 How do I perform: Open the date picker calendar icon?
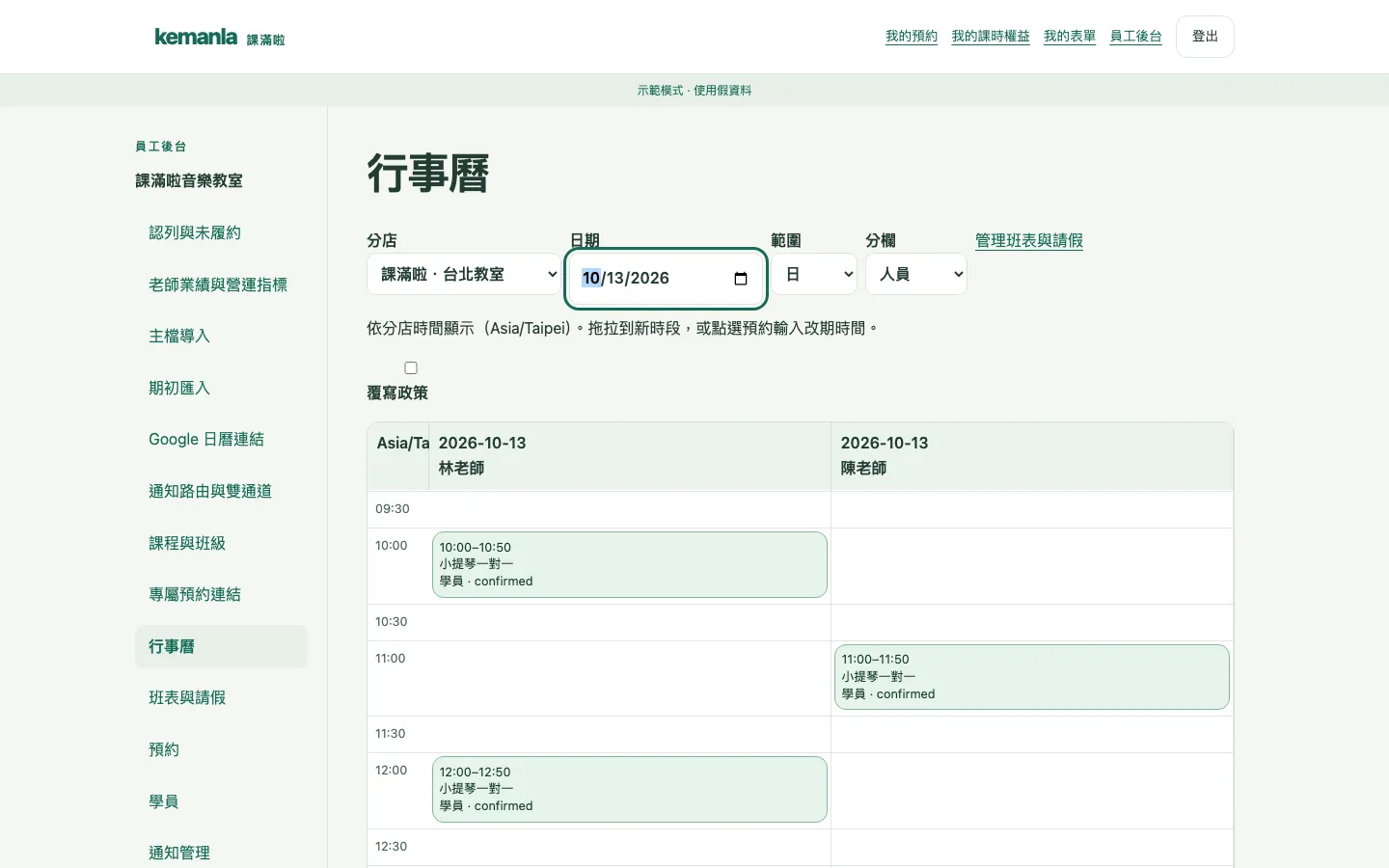(x=741, y=279)
